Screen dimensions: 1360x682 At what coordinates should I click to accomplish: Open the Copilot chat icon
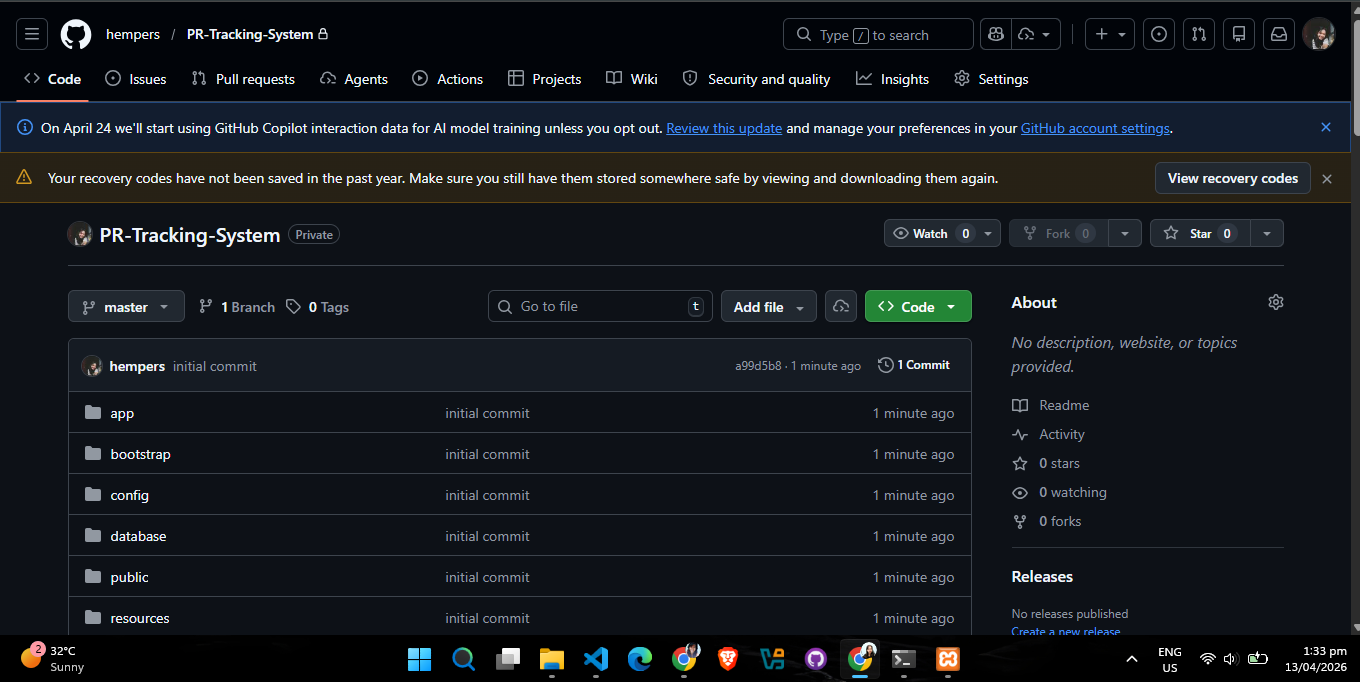pos(995,34)
